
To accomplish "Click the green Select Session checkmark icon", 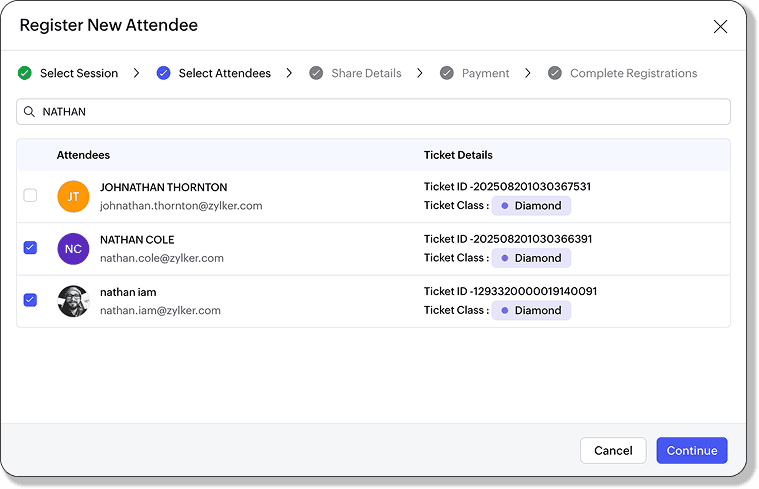I will 25,73.
